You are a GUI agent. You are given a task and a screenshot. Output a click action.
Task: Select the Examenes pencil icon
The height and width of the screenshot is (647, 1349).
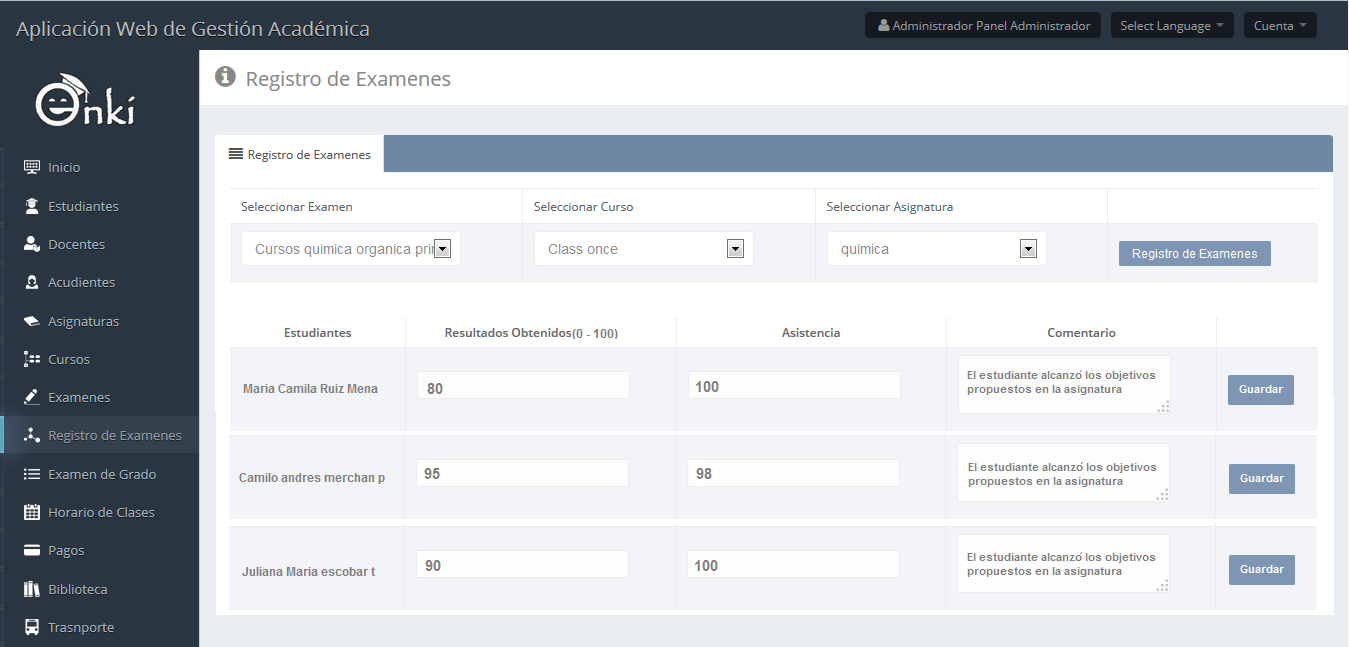32,397
